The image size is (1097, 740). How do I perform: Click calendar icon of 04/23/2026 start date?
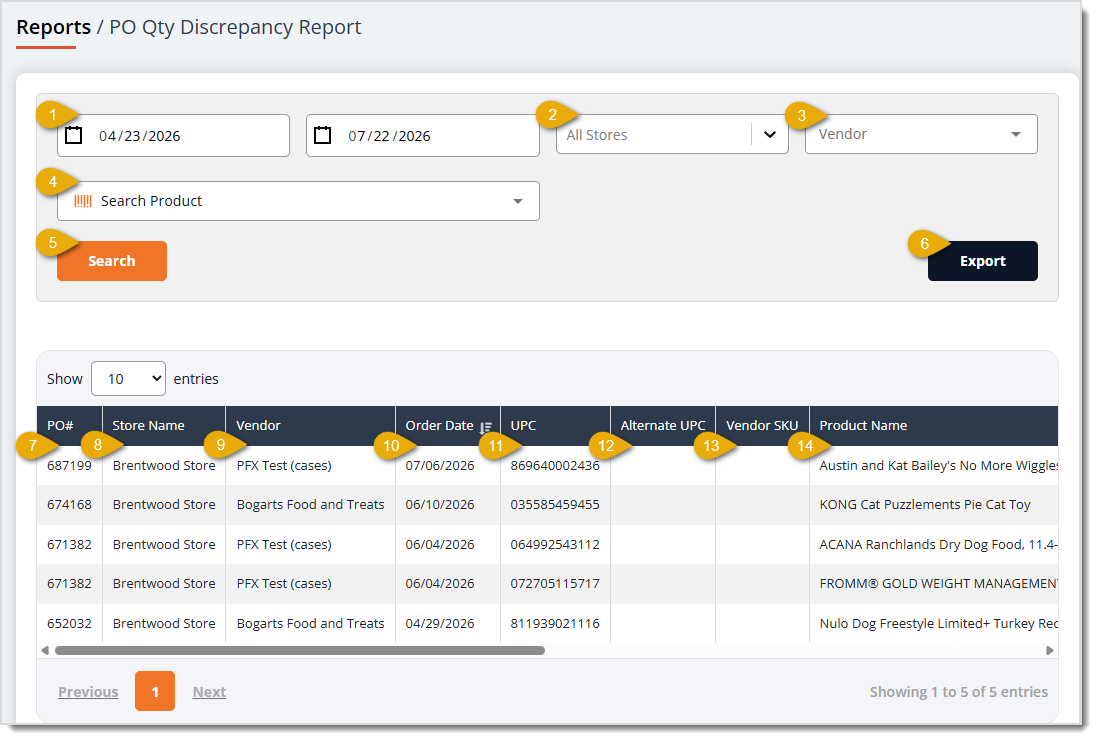pyautogui.click(x=73, y=135)
